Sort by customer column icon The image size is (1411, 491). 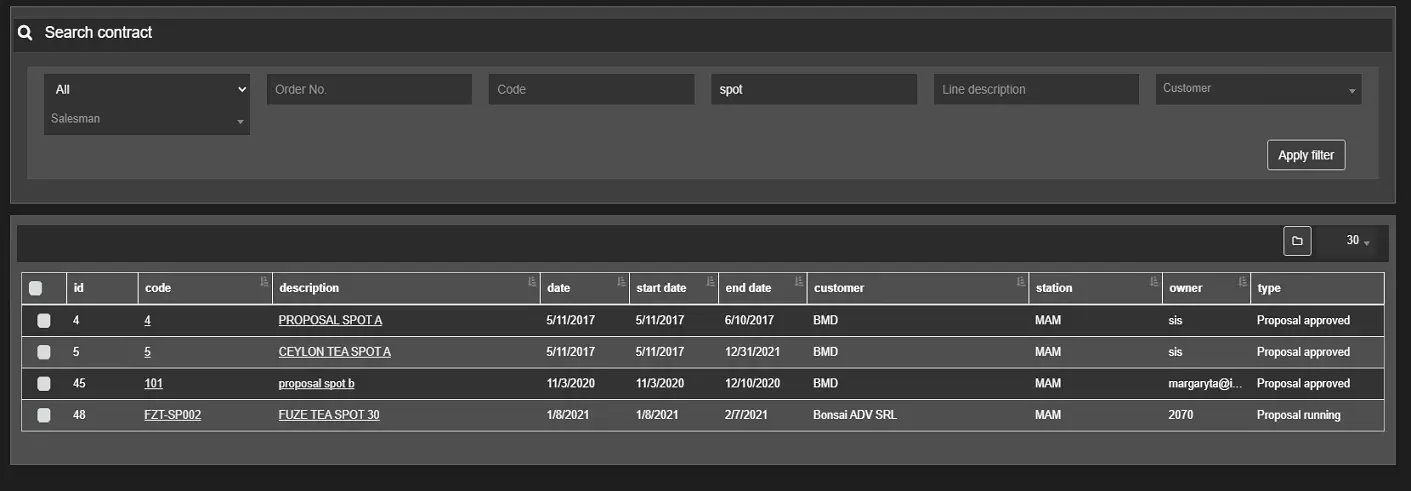pyautogui.click(x=1020, y=282)
